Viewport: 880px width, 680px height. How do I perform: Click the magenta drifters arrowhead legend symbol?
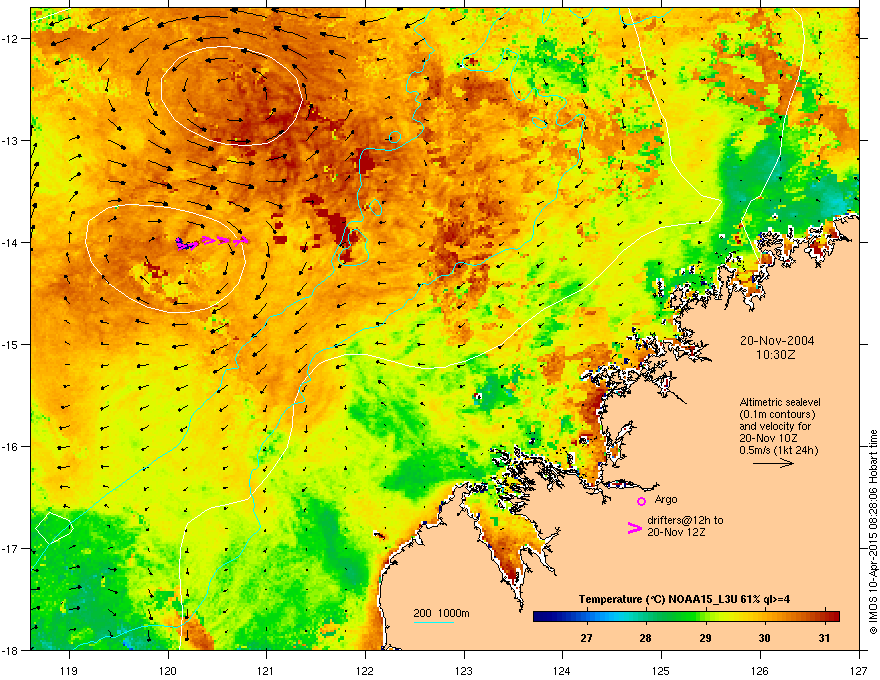634,528
